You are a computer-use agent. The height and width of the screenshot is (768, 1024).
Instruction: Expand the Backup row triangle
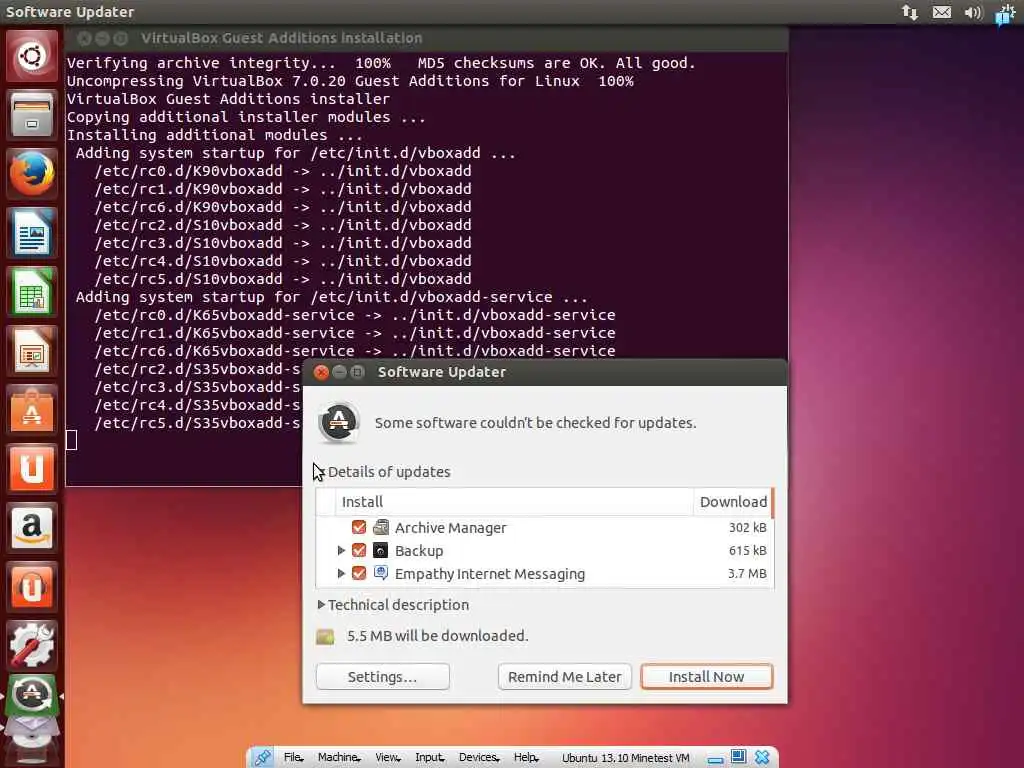[x=340, y=551]
